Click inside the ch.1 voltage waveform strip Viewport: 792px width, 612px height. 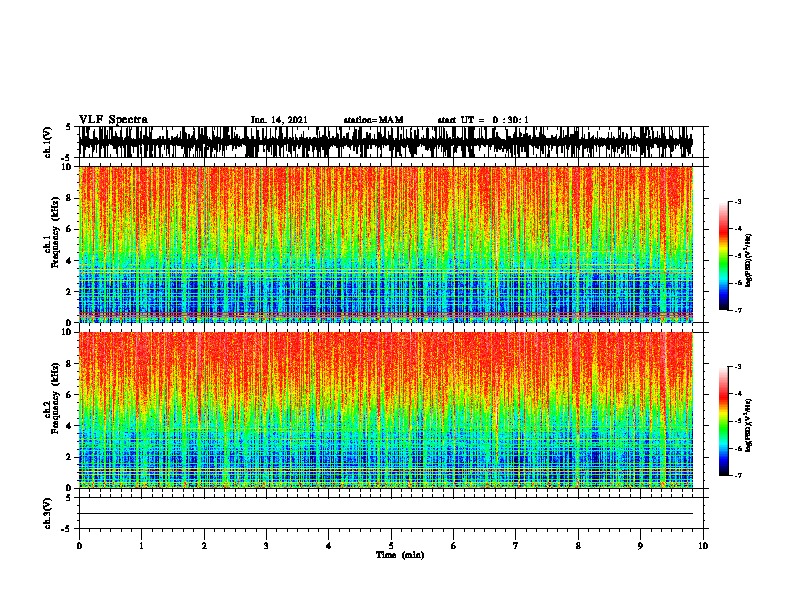pos(386,142)
